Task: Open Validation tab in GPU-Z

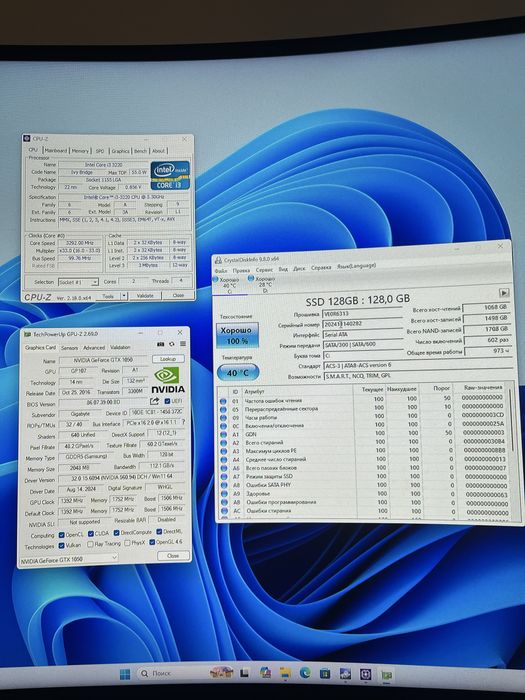Action: click(120, 347)
